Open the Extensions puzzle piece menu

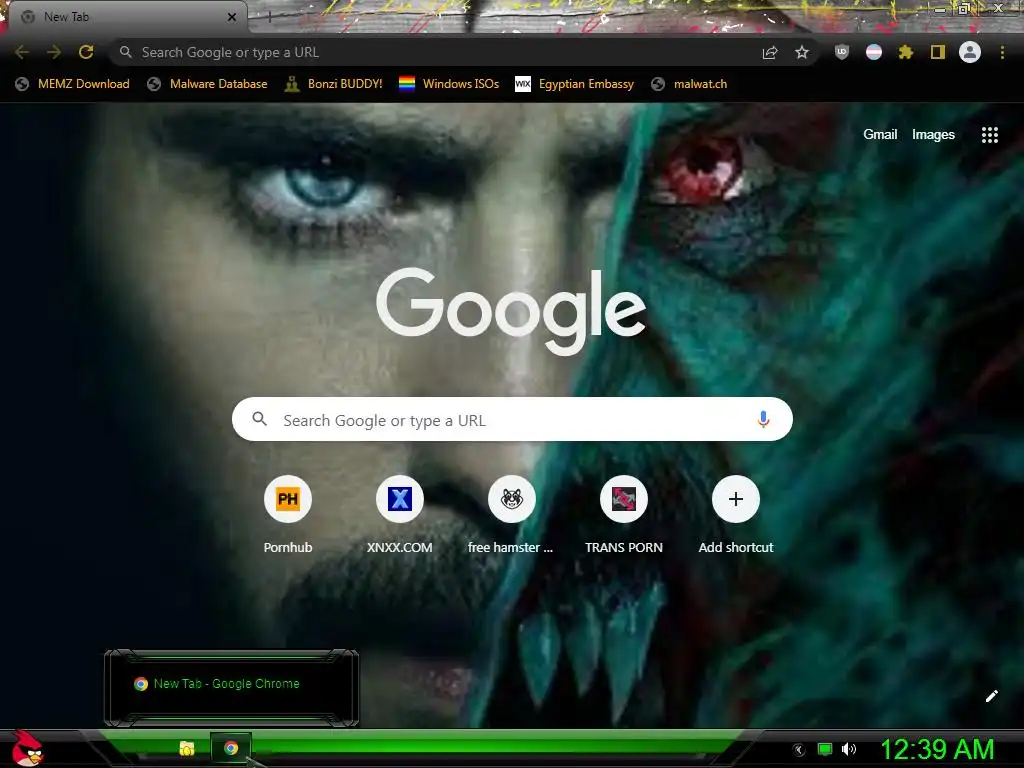[x=906, y=52]
